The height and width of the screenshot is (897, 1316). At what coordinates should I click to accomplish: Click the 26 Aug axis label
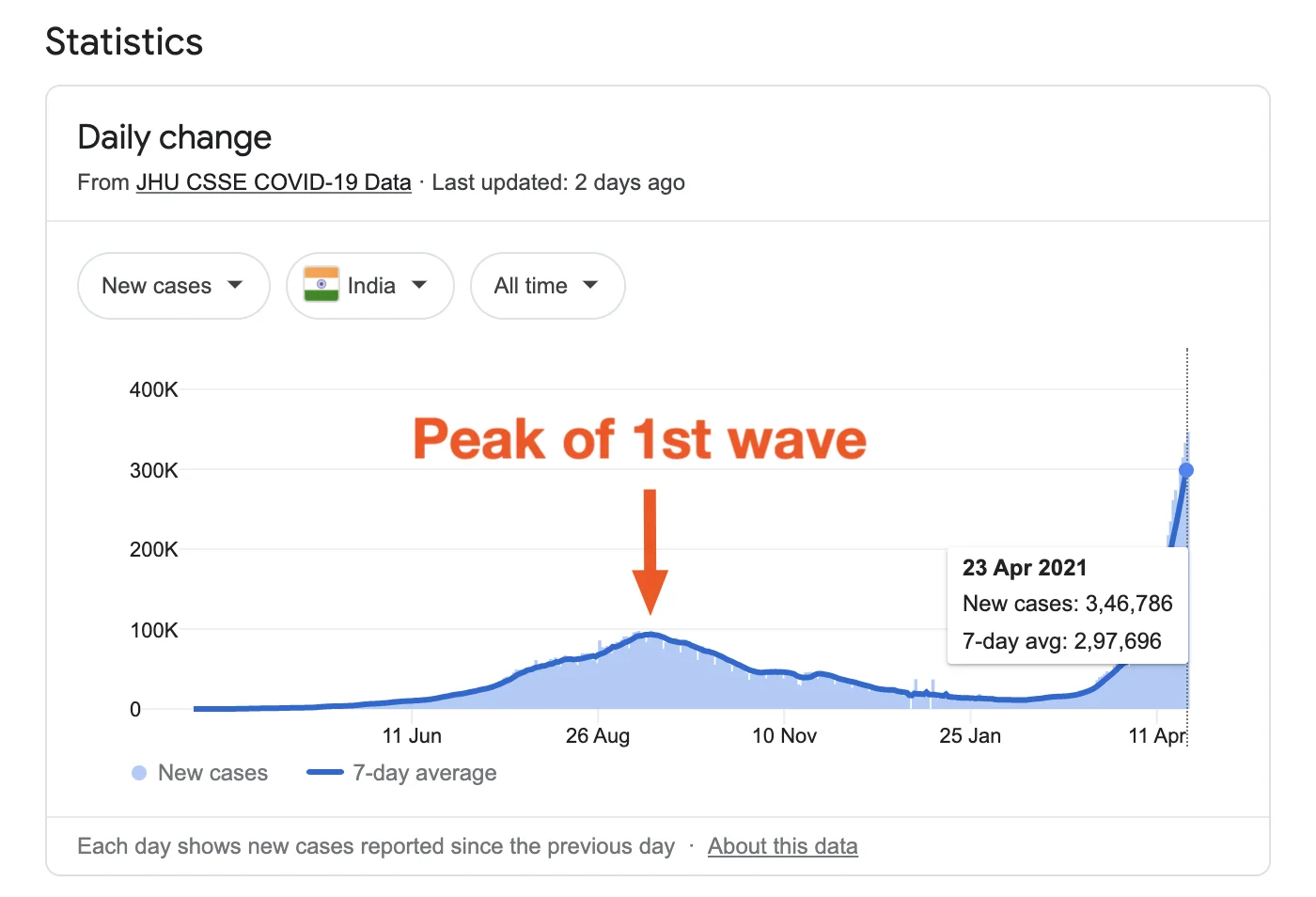pyautogui.click(x=598, y=735)
